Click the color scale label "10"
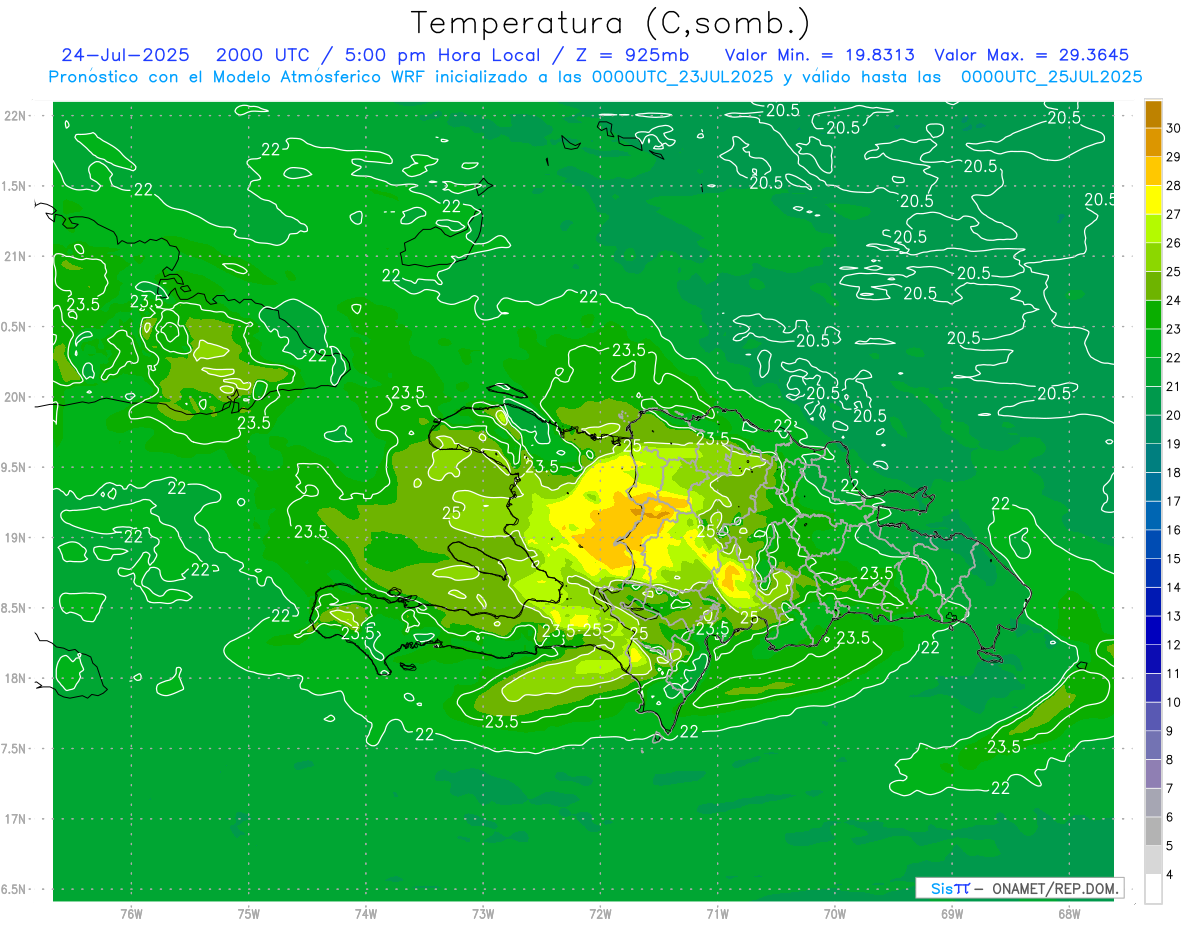 [x=1174, y=703]
